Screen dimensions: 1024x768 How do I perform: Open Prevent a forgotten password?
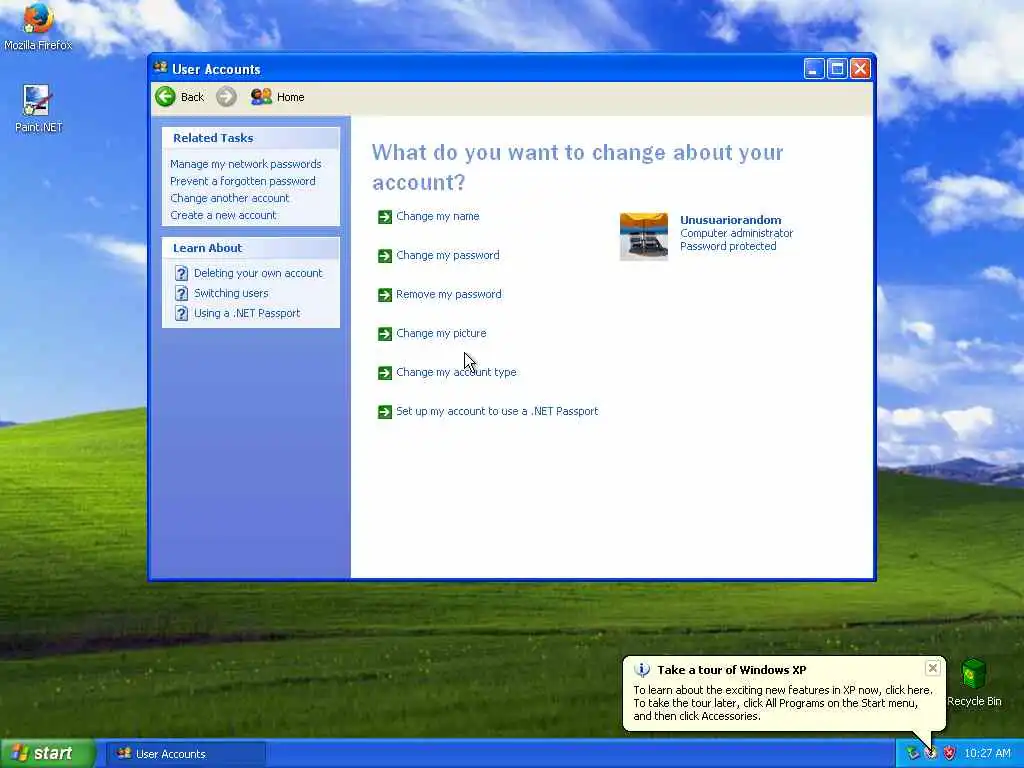242,181
